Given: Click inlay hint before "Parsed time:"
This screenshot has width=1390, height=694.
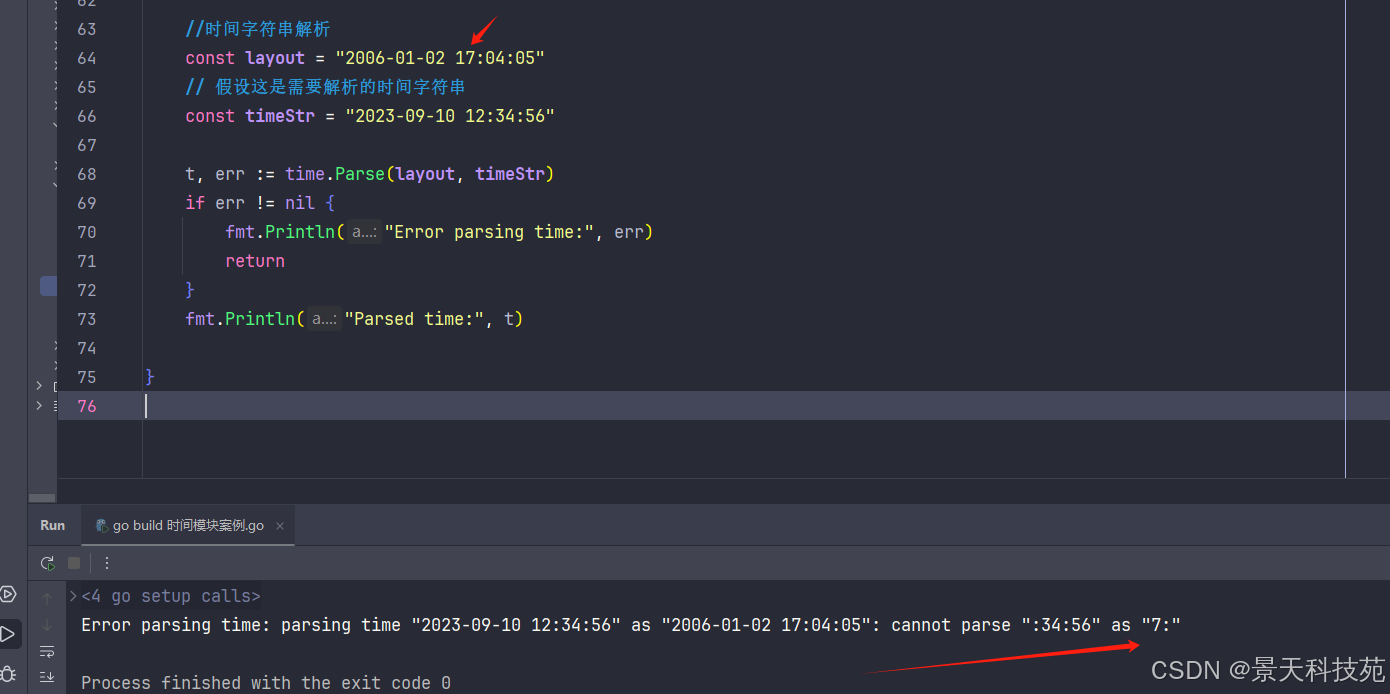Looking at the screenshot, I should 323,319.
